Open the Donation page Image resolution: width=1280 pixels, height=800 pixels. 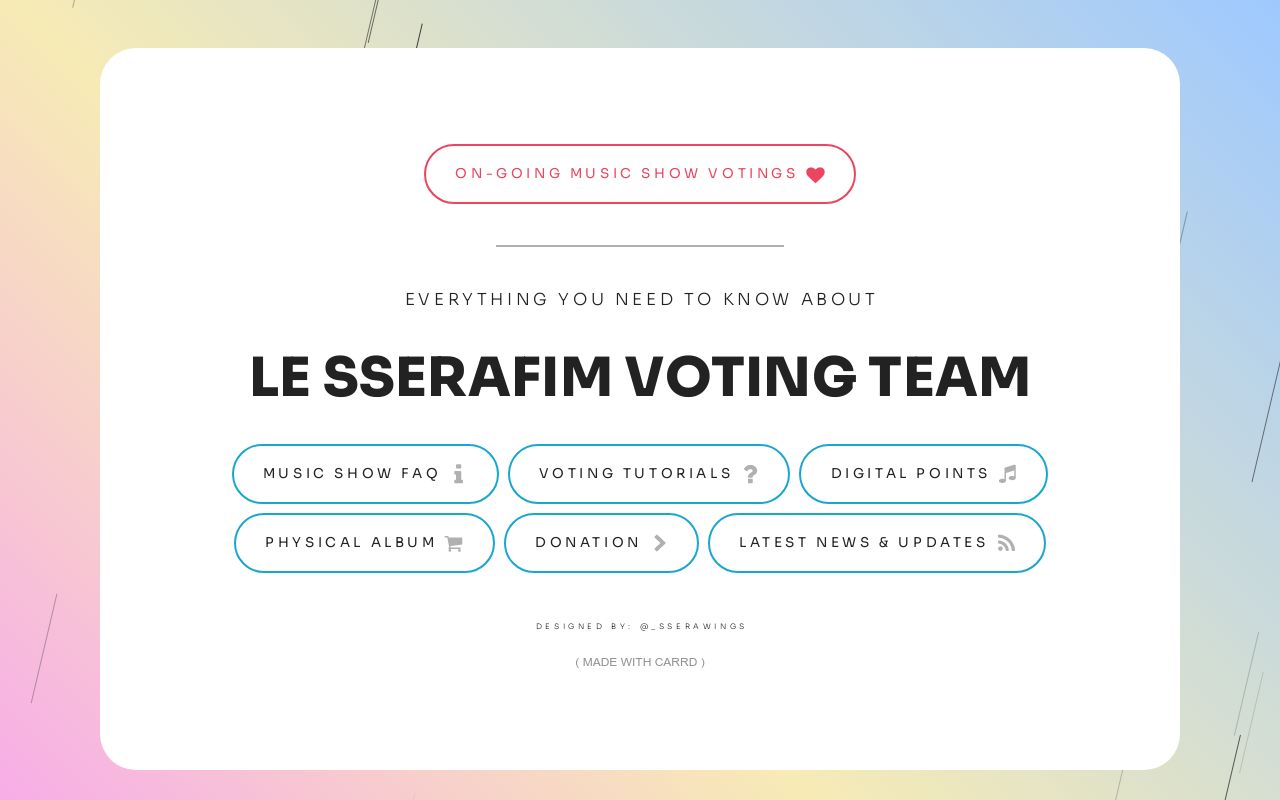pyautogui.click(x=601, y=543)
